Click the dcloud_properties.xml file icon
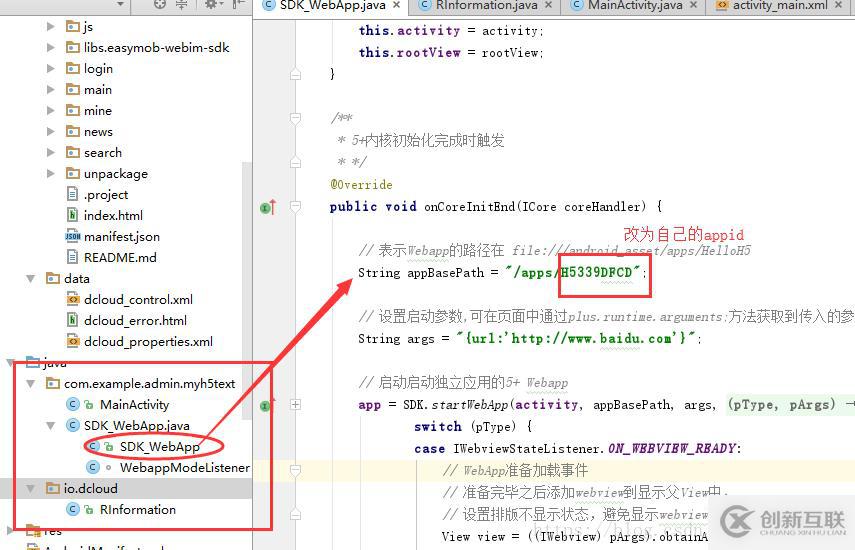This screenshot has width=855, height=550. (x=73, y=341)
